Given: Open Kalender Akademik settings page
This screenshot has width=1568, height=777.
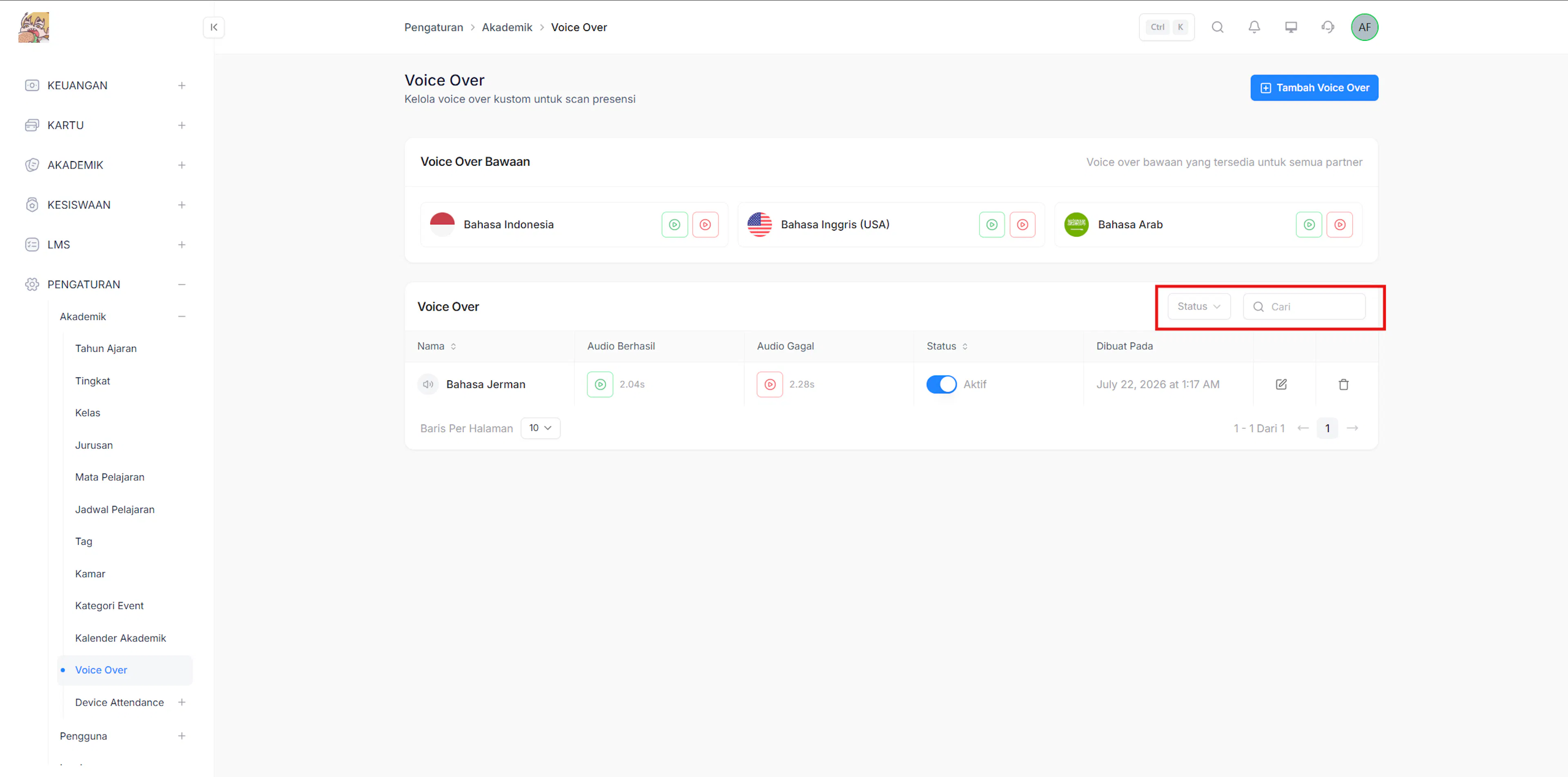Looking at the screenshot, I should pyautogui.click(x=120, y=638).
